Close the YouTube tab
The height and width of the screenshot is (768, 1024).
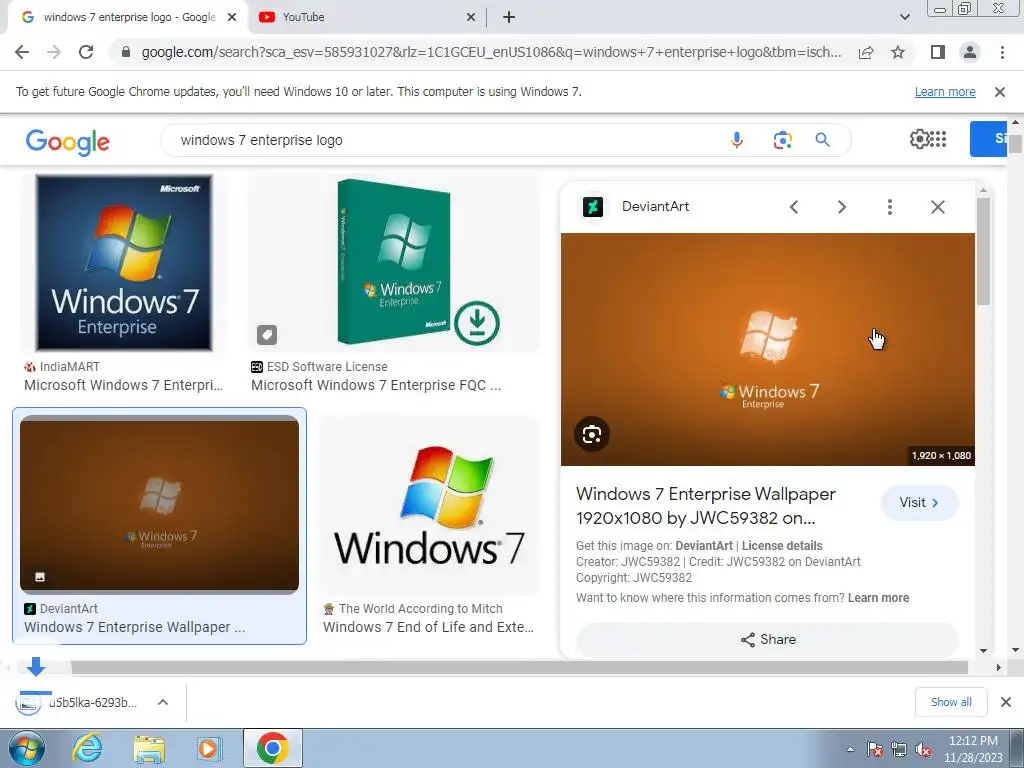point(471,17)
